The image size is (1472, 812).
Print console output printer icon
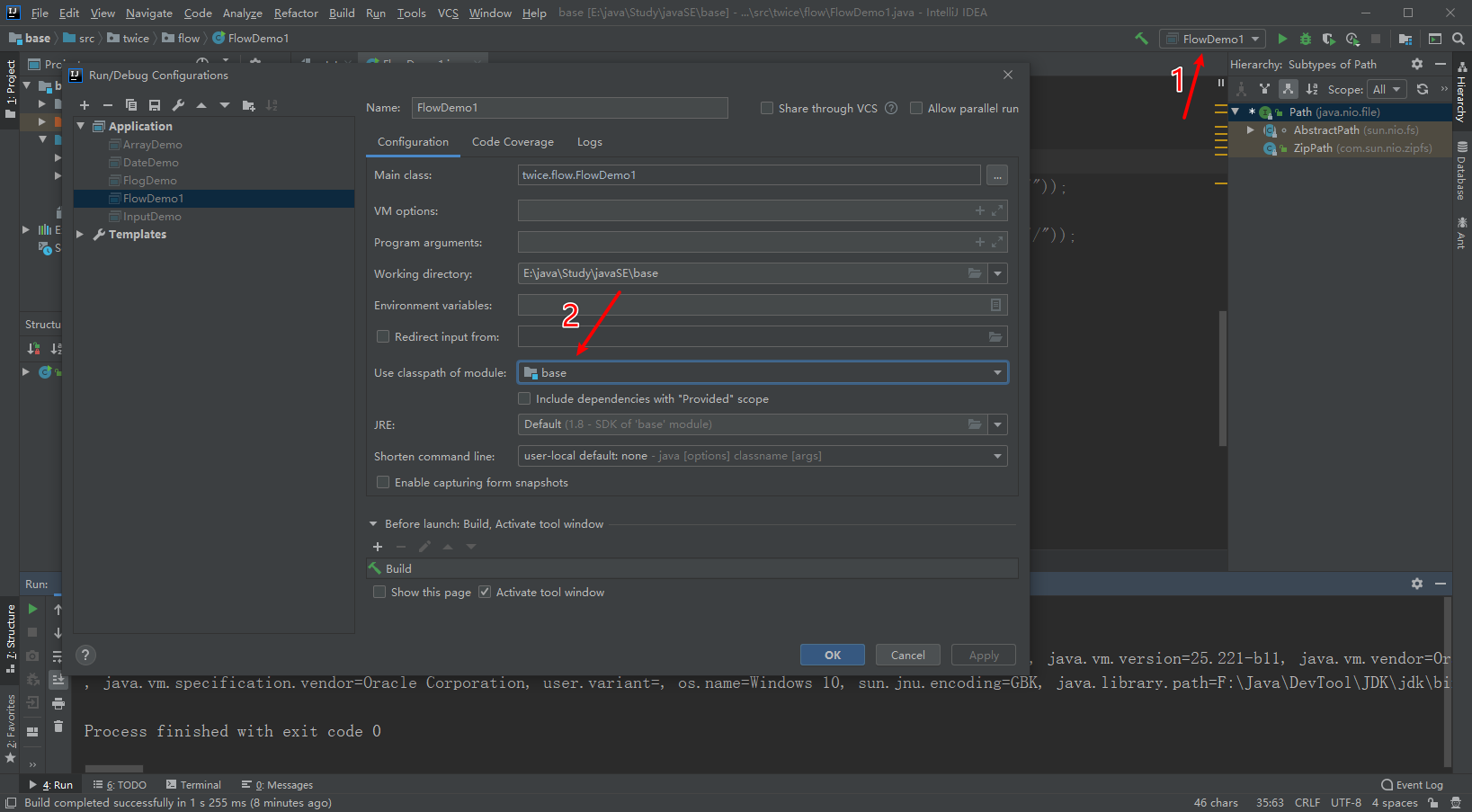click(x=58, y=703)
